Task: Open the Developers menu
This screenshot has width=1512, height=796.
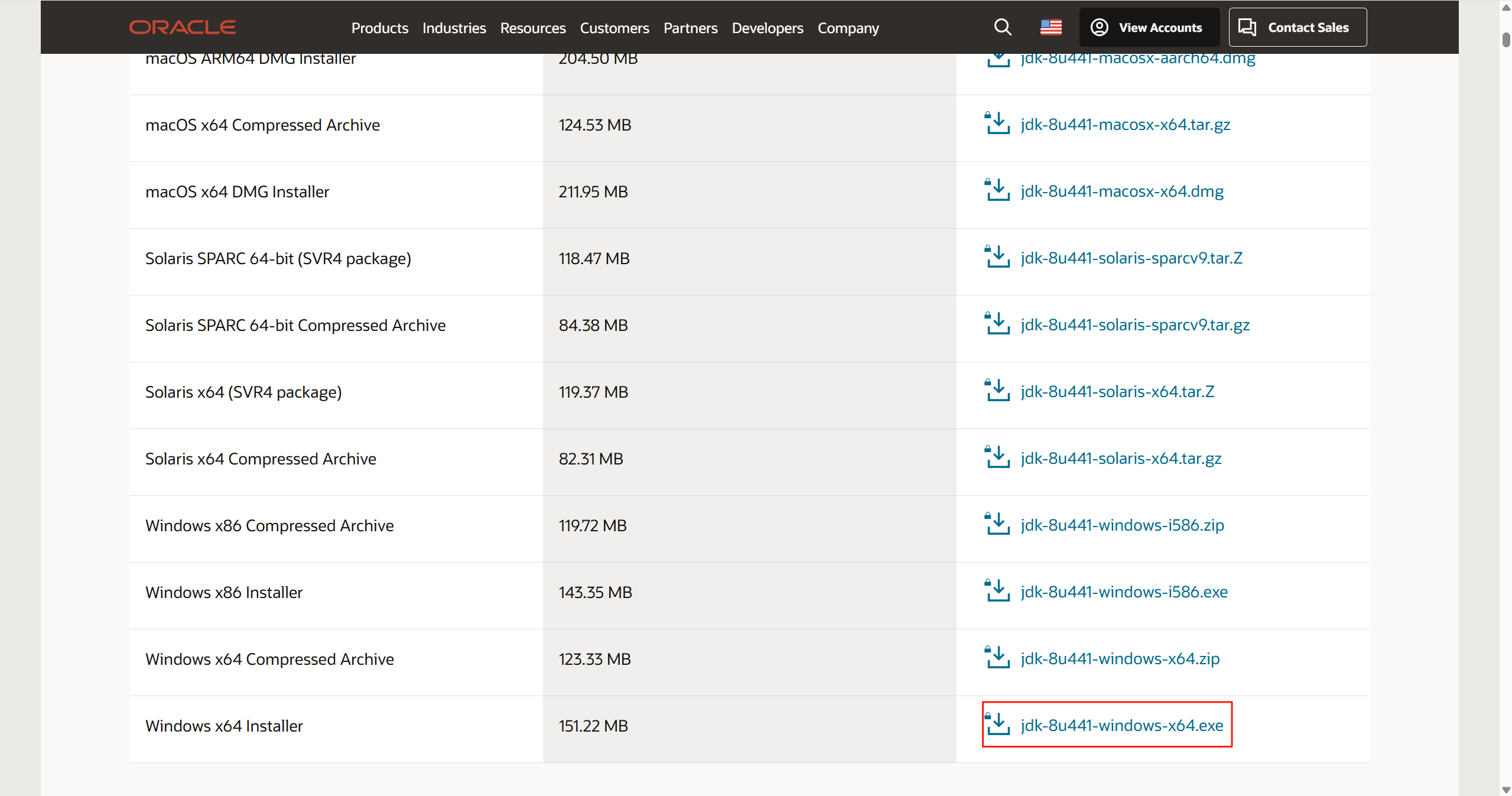Action: [x=767, y=28]
